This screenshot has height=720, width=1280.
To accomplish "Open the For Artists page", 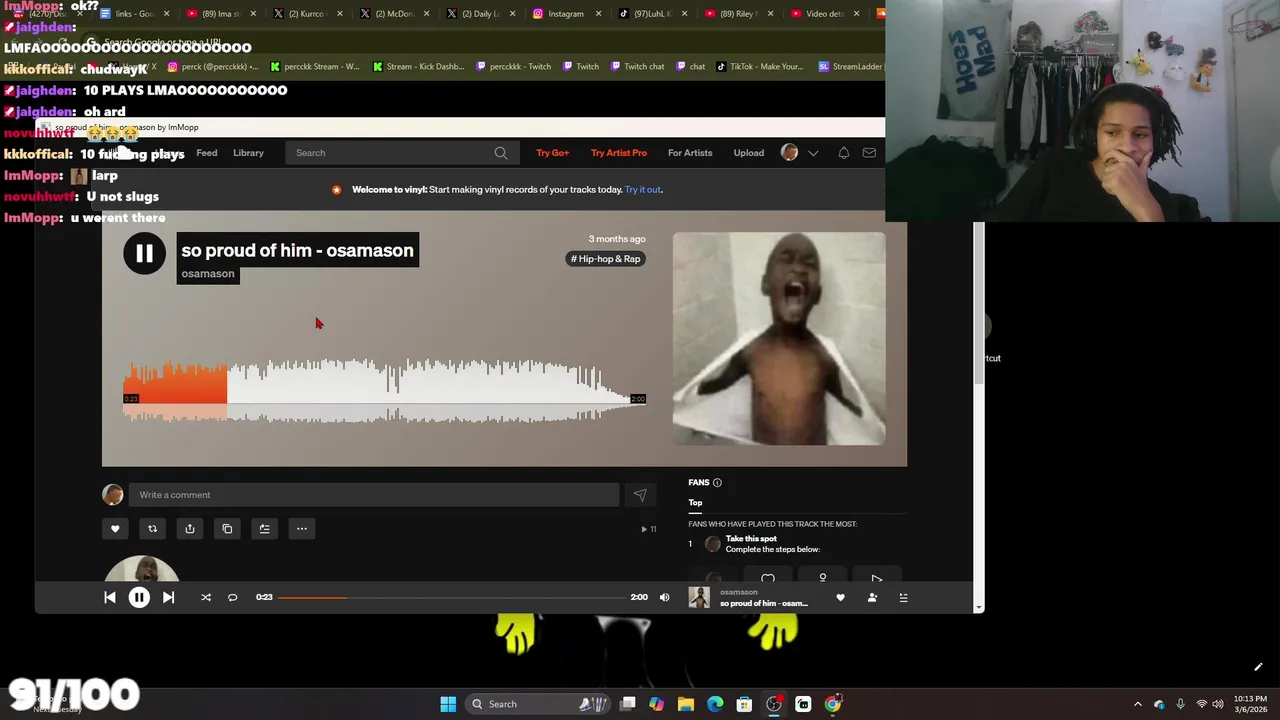I will coord(690,153).
